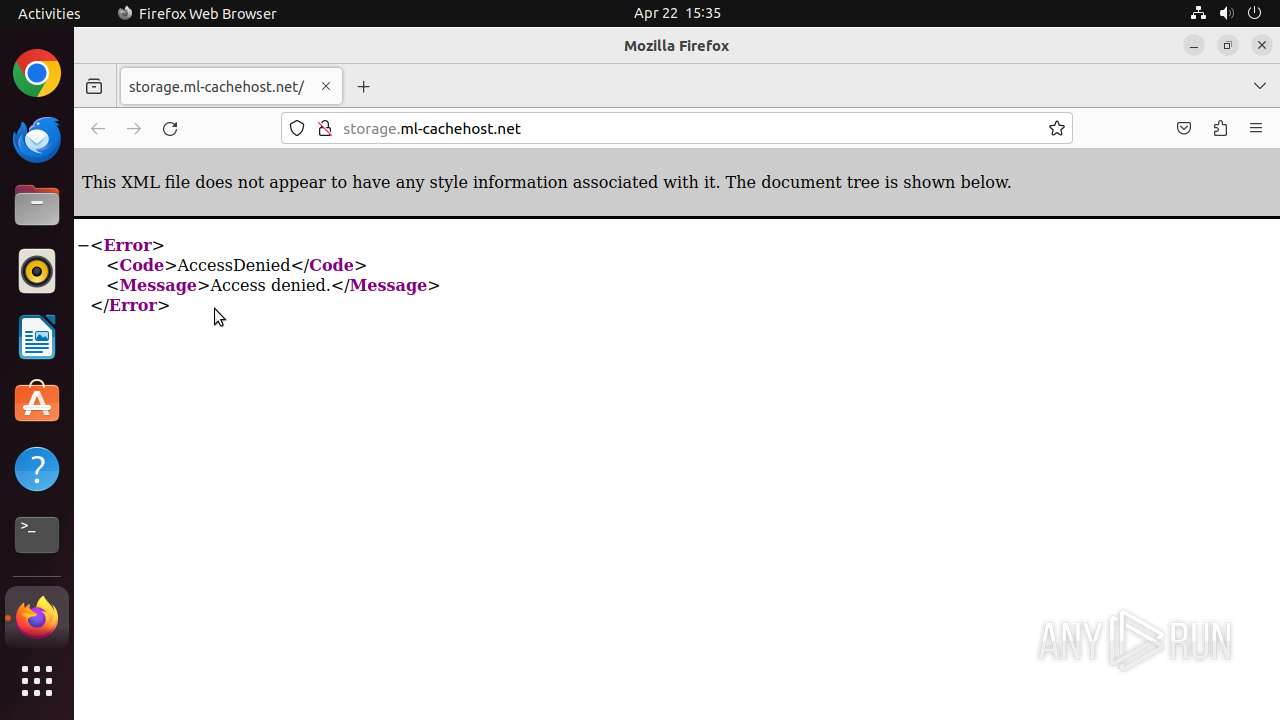The image size is (1280, 720).
Task: Minimize the Mozilla Firefox window
Action: point(1194,45)
